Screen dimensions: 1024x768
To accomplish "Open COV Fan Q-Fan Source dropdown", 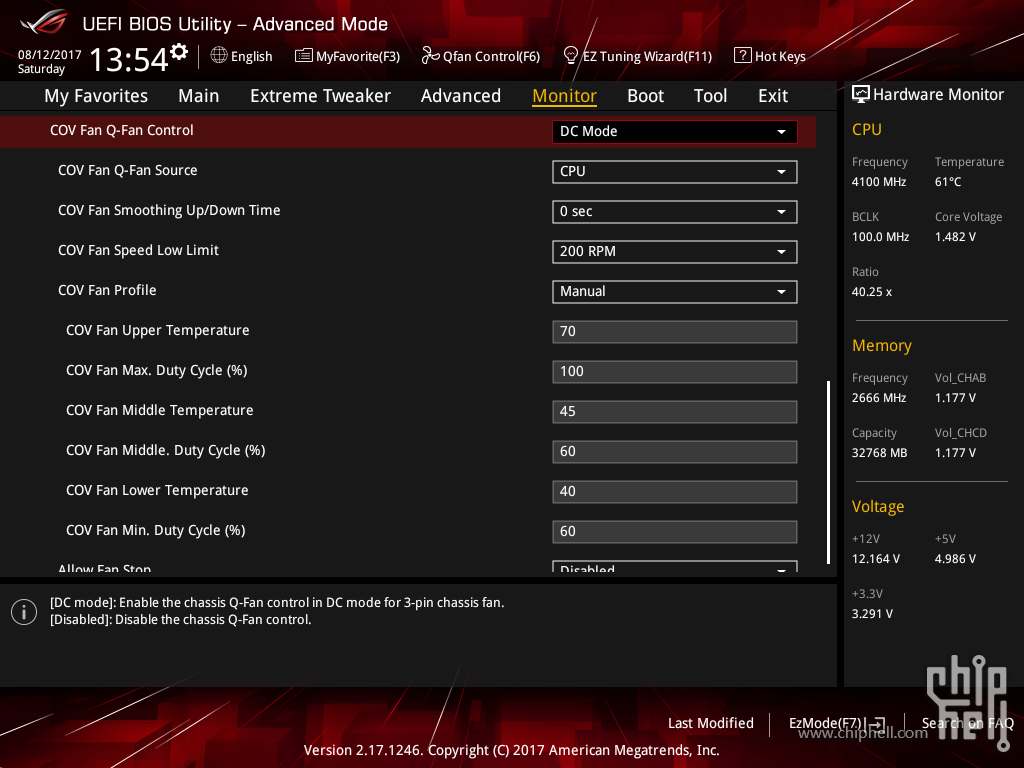I will point(675,172).
